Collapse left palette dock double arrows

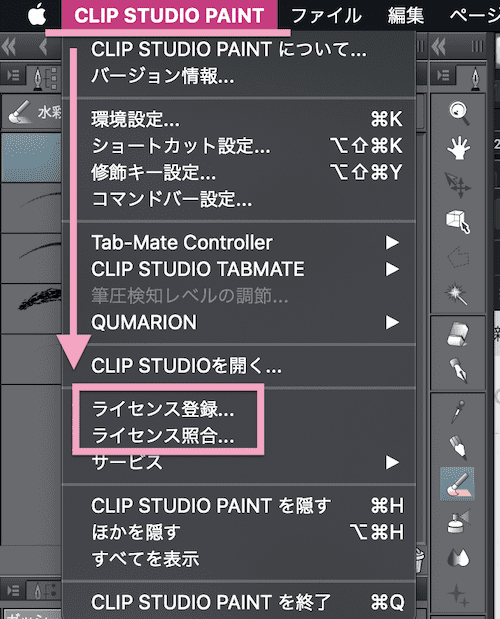tap(8, 47)
